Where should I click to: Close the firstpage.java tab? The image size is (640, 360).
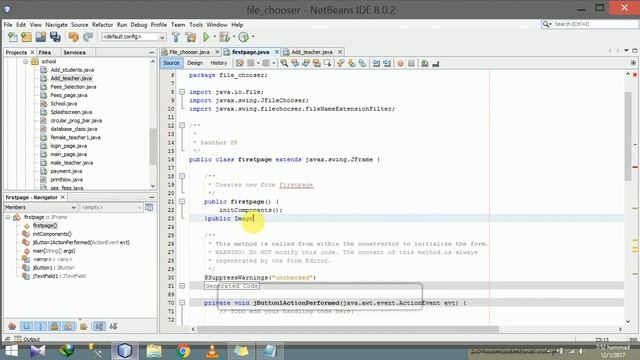pos(277,52)
